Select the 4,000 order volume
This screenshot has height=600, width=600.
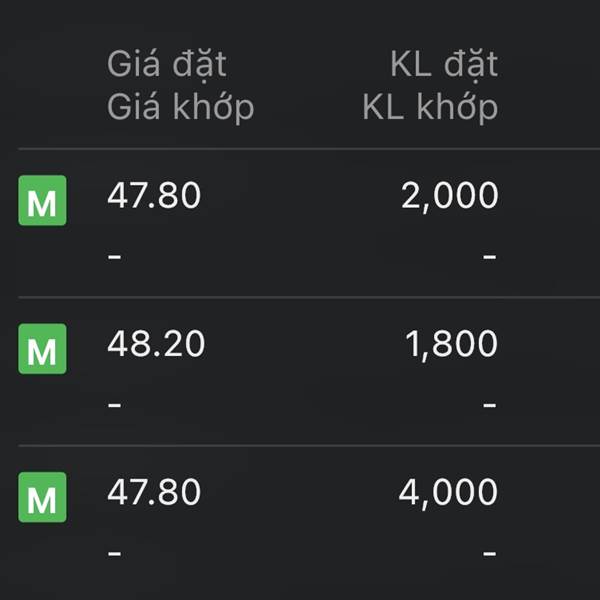[x=448, y=492]
